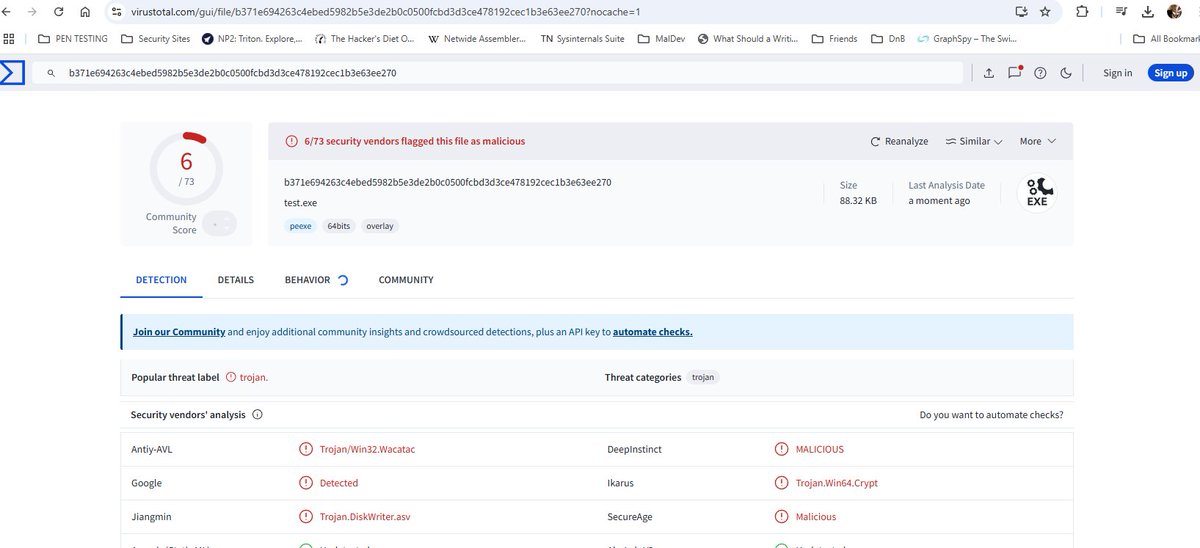Image resolution: width=1200 pixels, height=548 pixels.
Task: Go to browser home page
Action: pyautogui.click(x=85, y=12)
